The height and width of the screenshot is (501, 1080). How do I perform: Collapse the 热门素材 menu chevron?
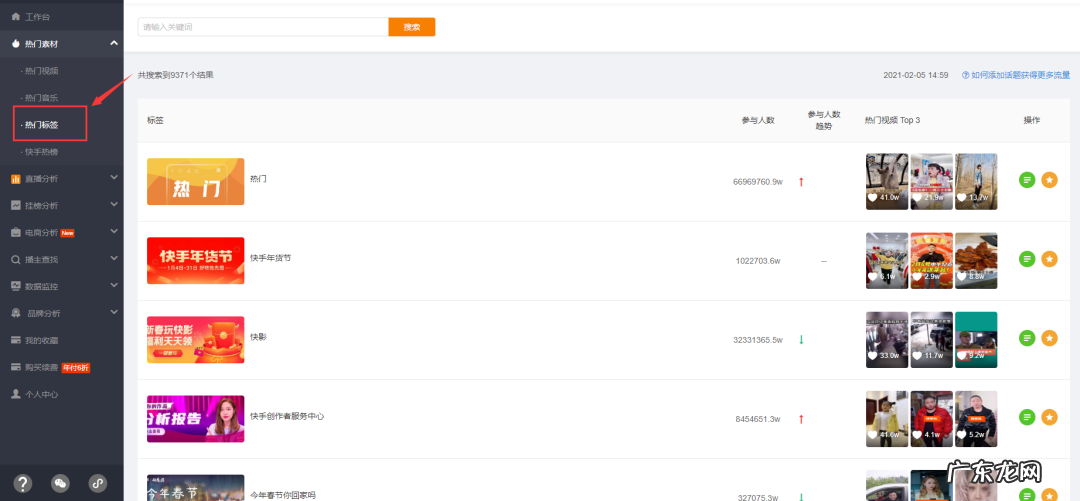coord(114,43)
